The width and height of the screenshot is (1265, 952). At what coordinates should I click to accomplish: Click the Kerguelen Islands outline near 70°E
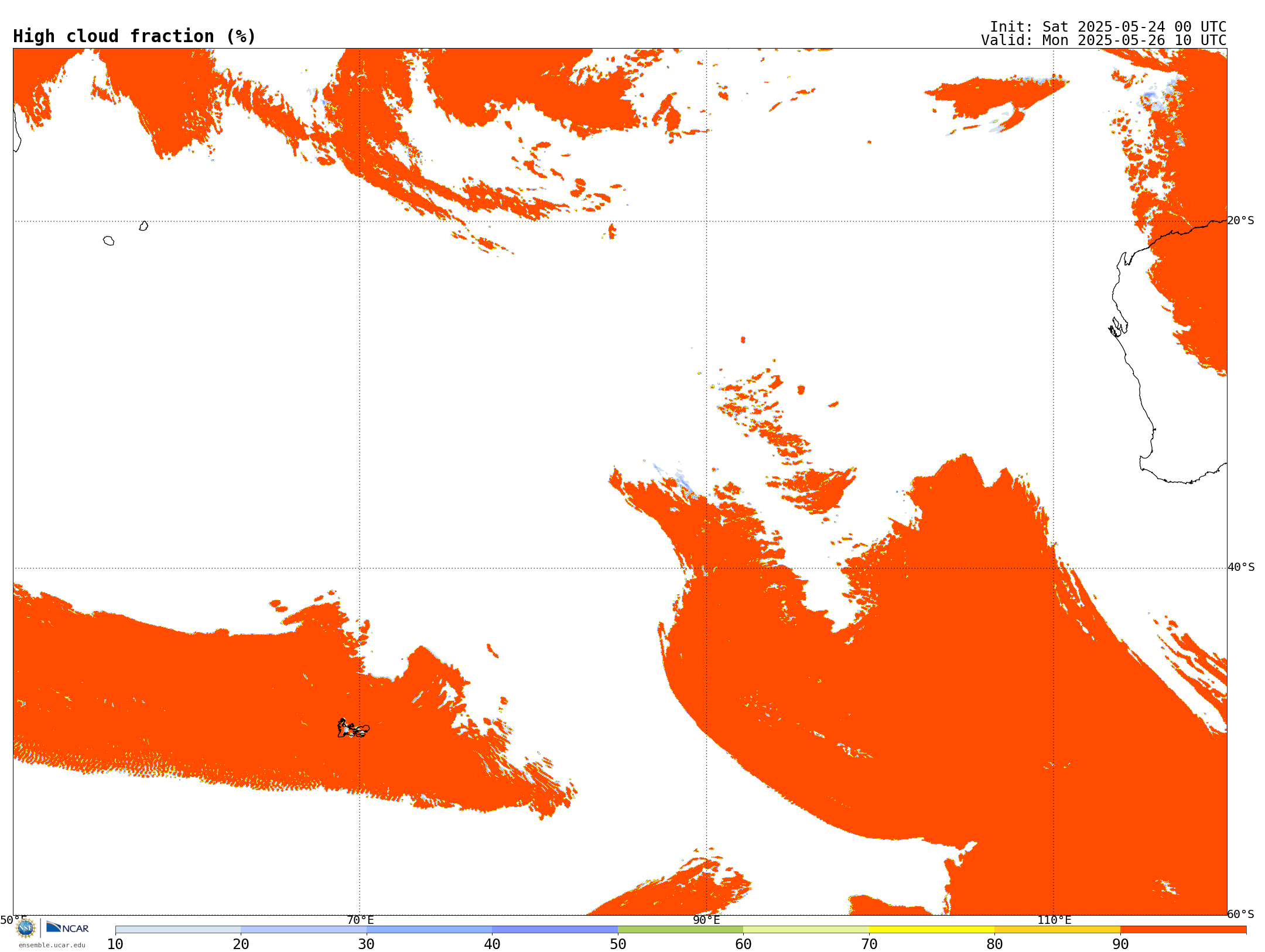point(353,728)
